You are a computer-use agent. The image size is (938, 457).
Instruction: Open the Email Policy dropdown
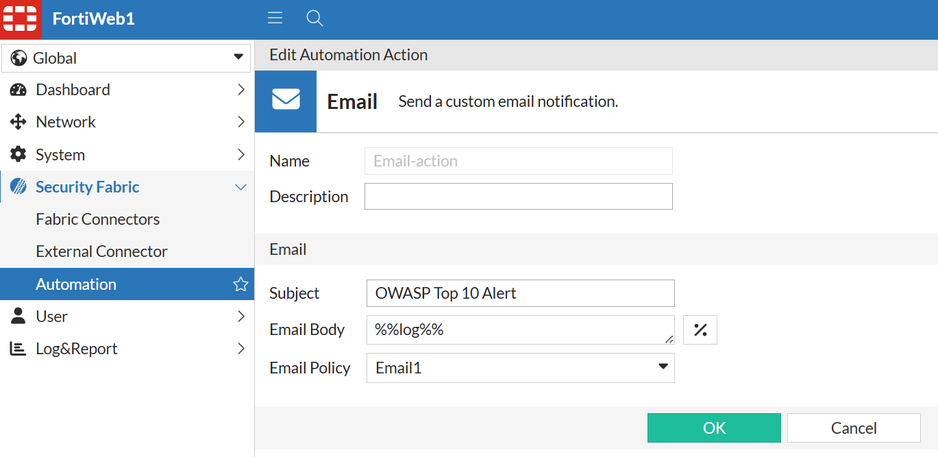coord(520,368)
